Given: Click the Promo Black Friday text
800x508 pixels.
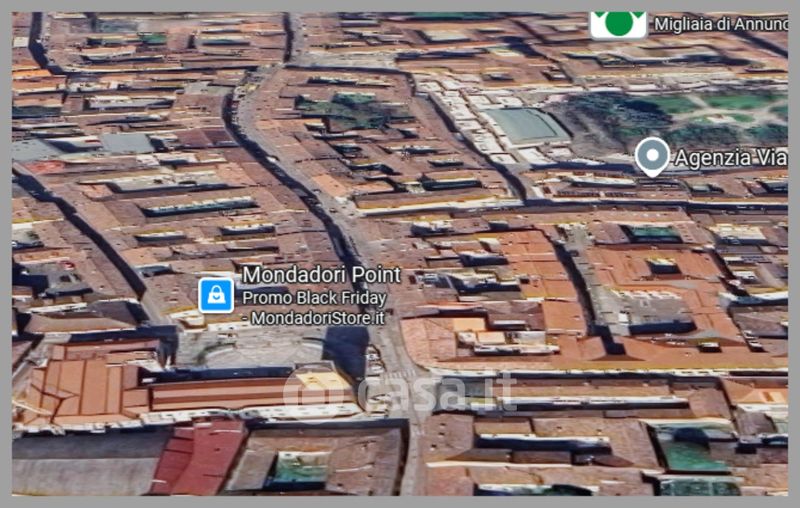Looking at the screenshot, I should click(313, 298).
